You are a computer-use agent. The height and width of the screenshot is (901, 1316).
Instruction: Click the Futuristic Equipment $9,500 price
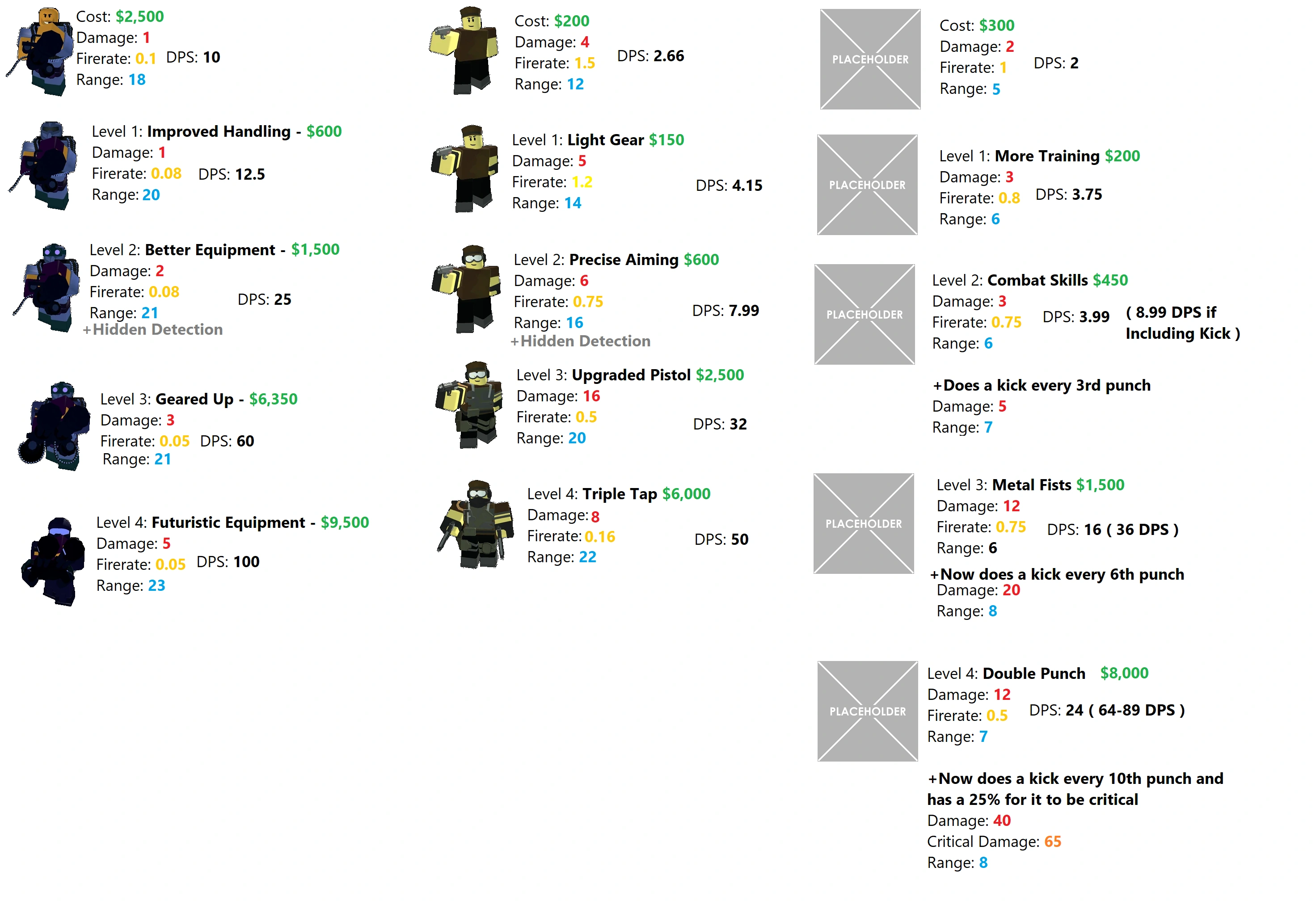click(344, 522)
